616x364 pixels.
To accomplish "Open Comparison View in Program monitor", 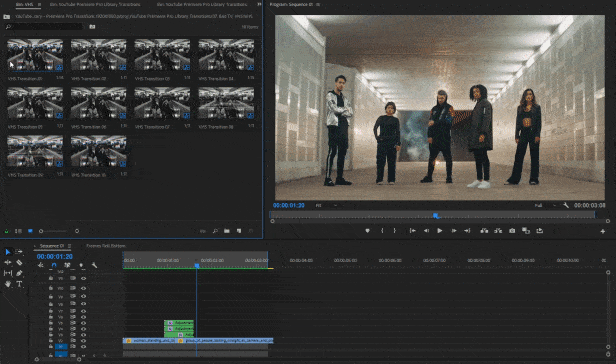I will (526, 231).
